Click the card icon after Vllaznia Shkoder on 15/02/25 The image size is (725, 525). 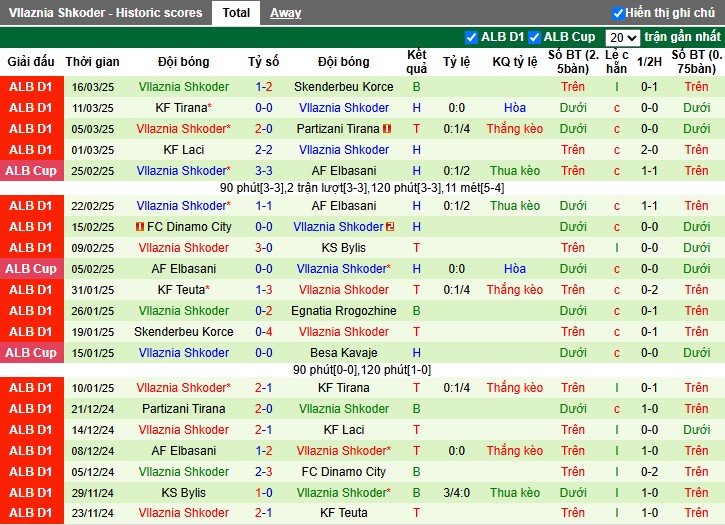click(x=390, y=227)
